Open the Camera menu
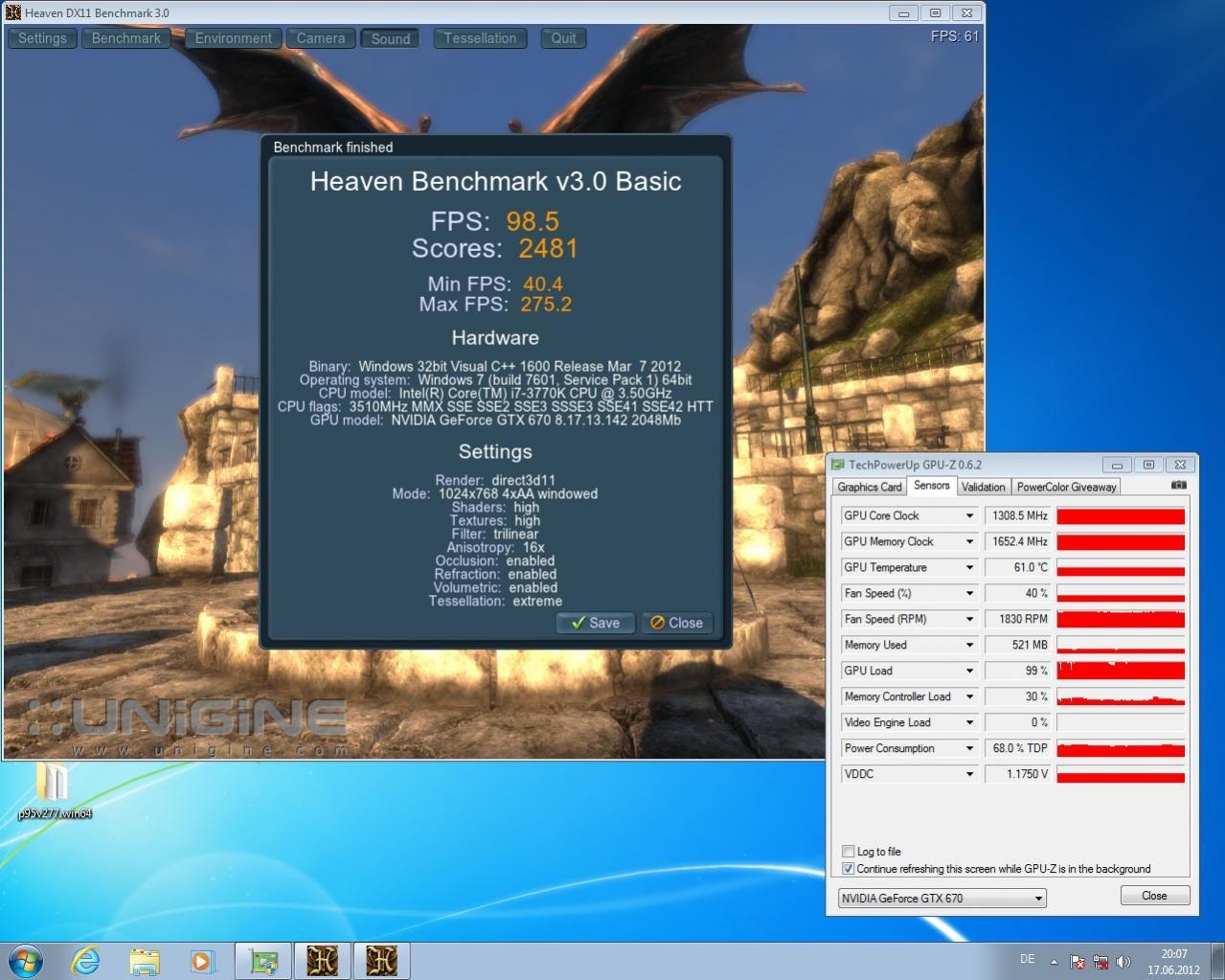This screenshot has height=980, width=1225. (321, 38)
